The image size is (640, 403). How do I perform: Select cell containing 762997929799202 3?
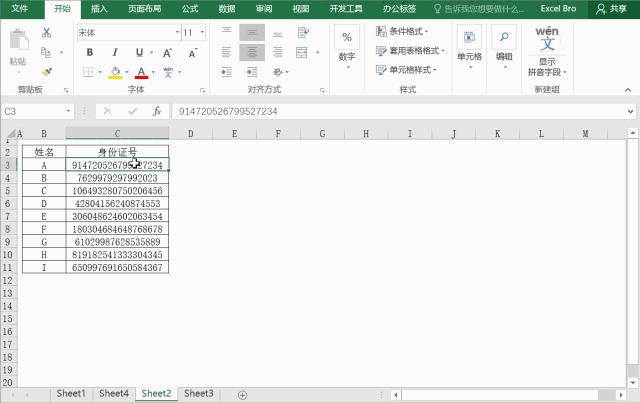[117, 178]
